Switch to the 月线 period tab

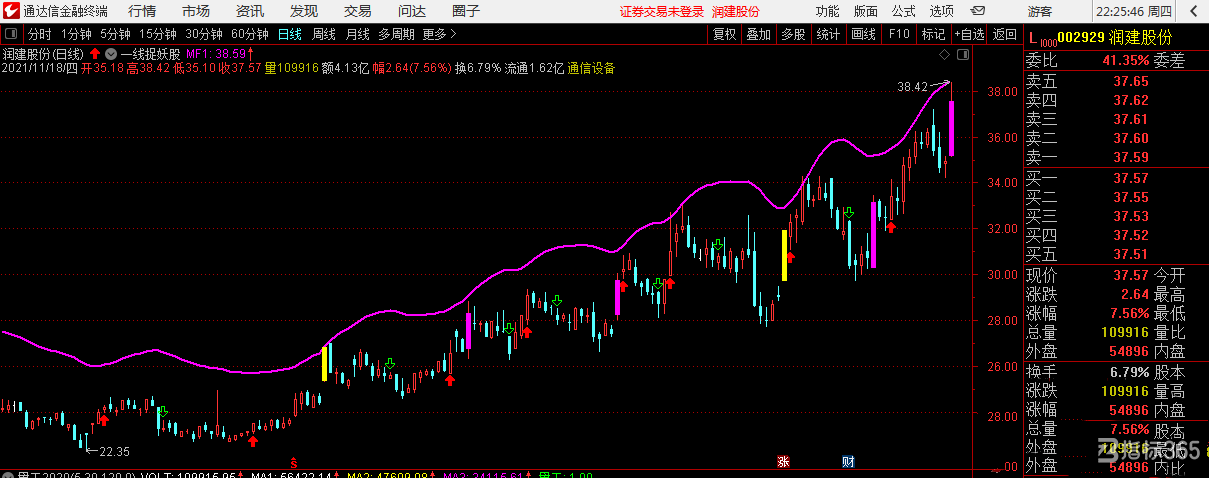coord(357,34)
